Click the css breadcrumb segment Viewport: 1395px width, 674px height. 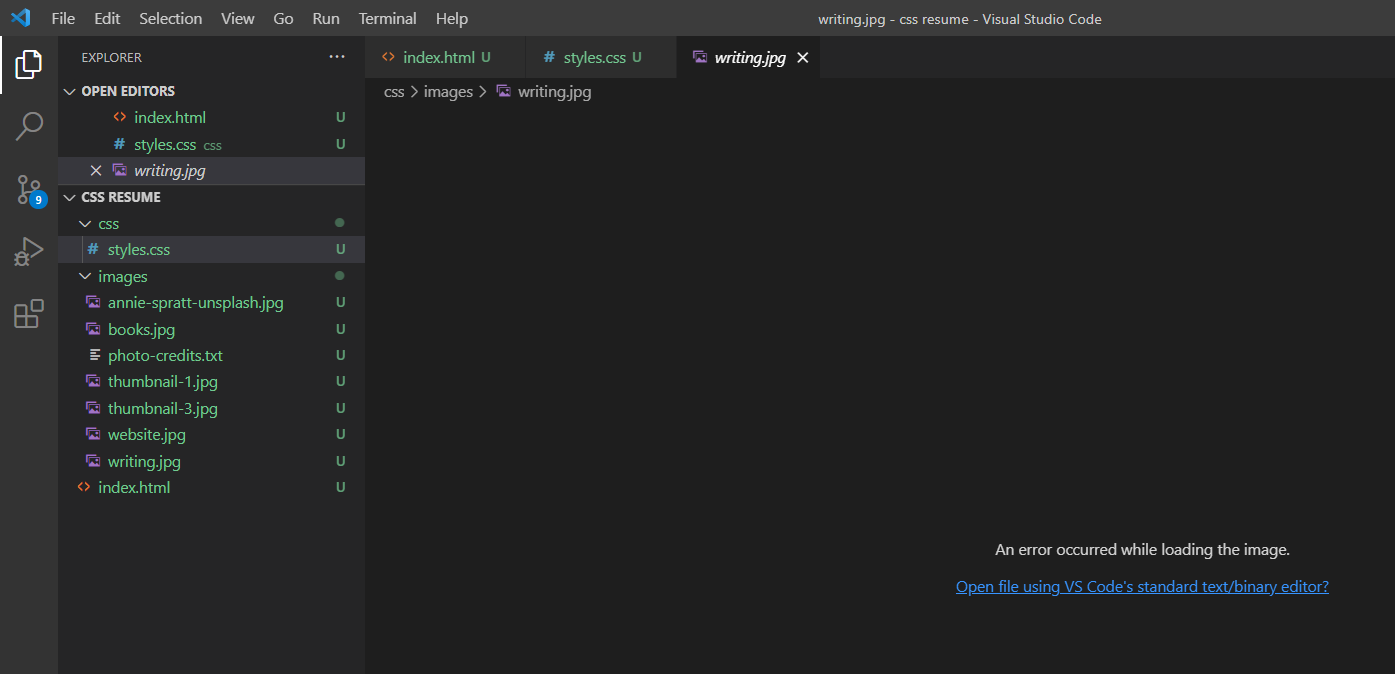(394, 92)
